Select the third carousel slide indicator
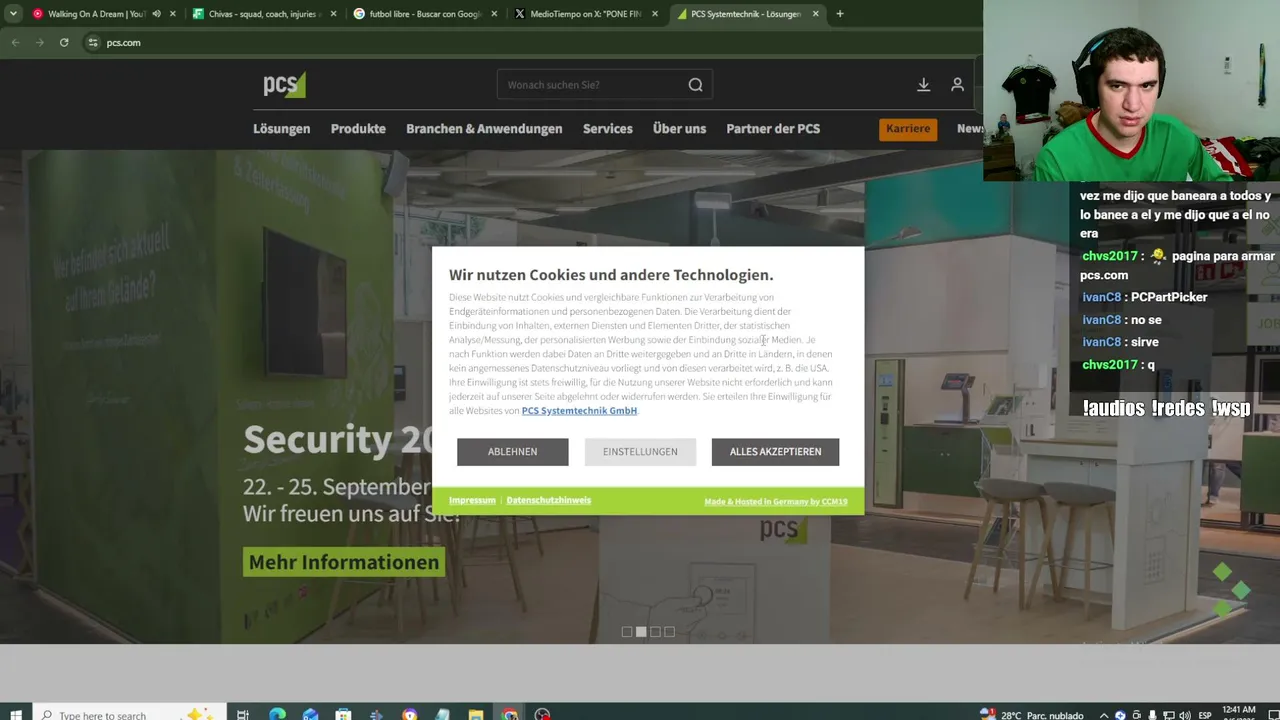Viewport: 1280px width, 720px height. tap(655, 632)
